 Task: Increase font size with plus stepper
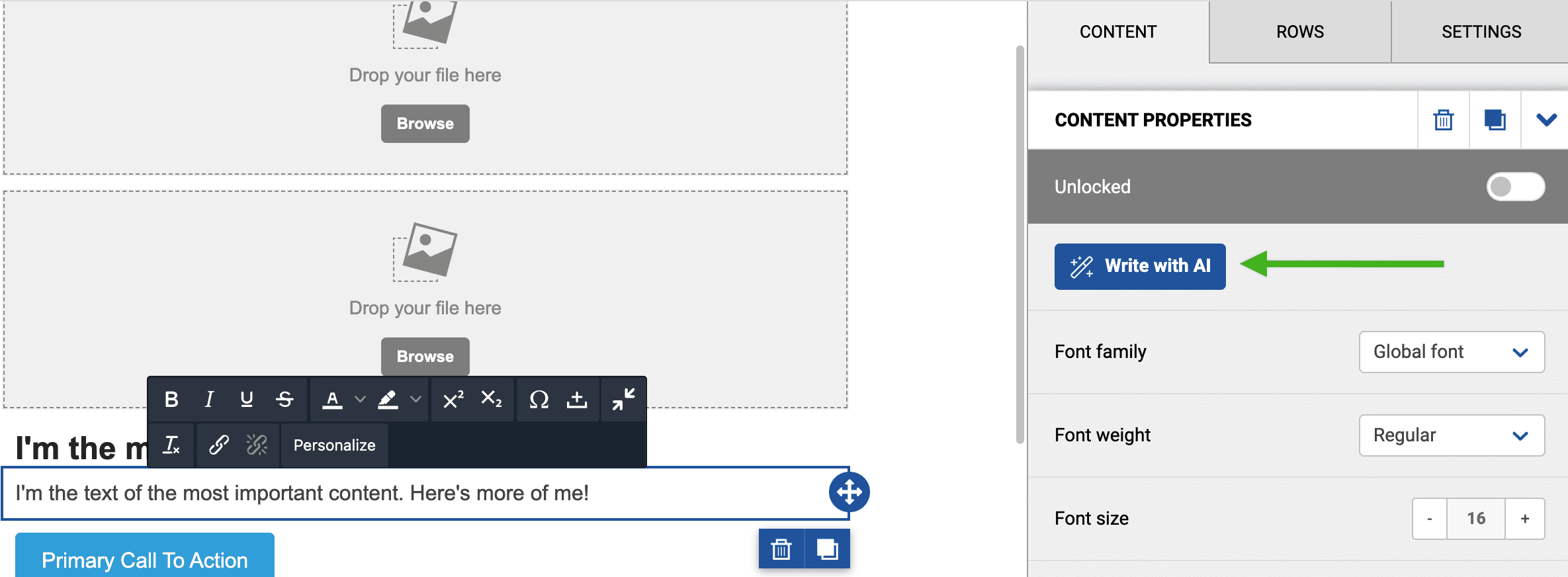[1525, 519]
